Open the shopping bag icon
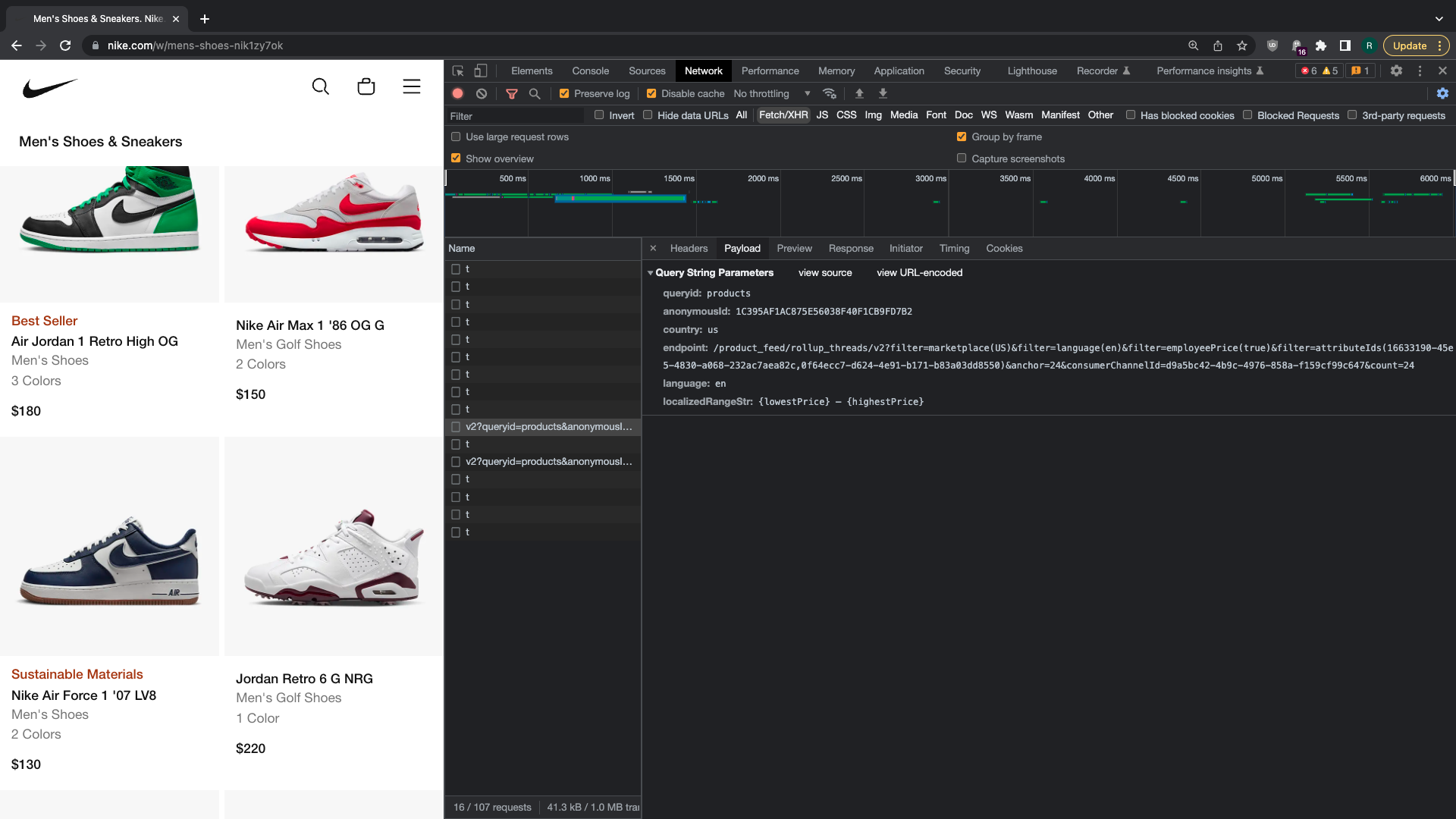Viewport: 1456px width, 819px height. (x=366, y=86)
